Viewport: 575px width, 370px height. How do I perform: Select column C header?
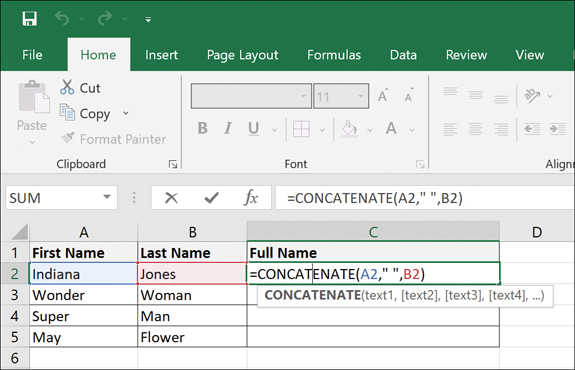click(x=373, y=232)
